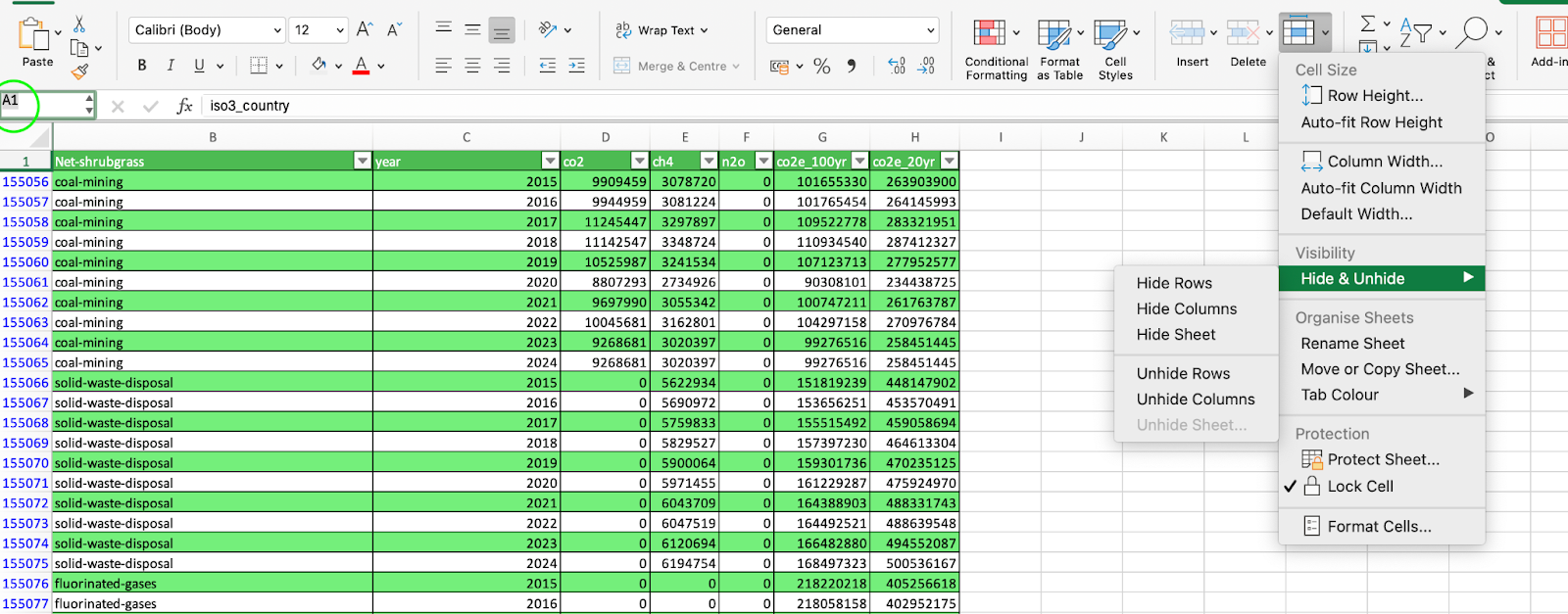
Task: Expand font colour dropdown arrow
Action: [381, 67]
